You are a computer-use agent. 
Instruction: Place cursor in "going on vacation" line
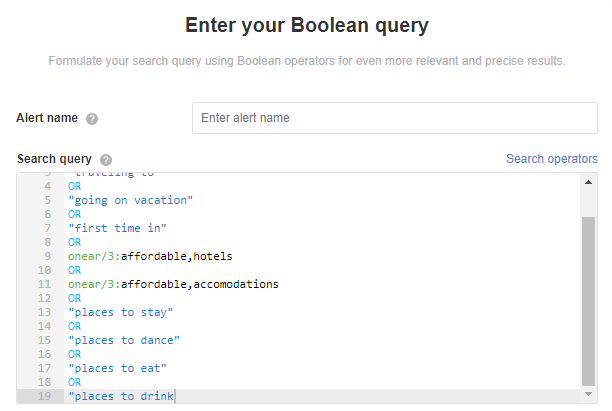[x=128, y=200]
